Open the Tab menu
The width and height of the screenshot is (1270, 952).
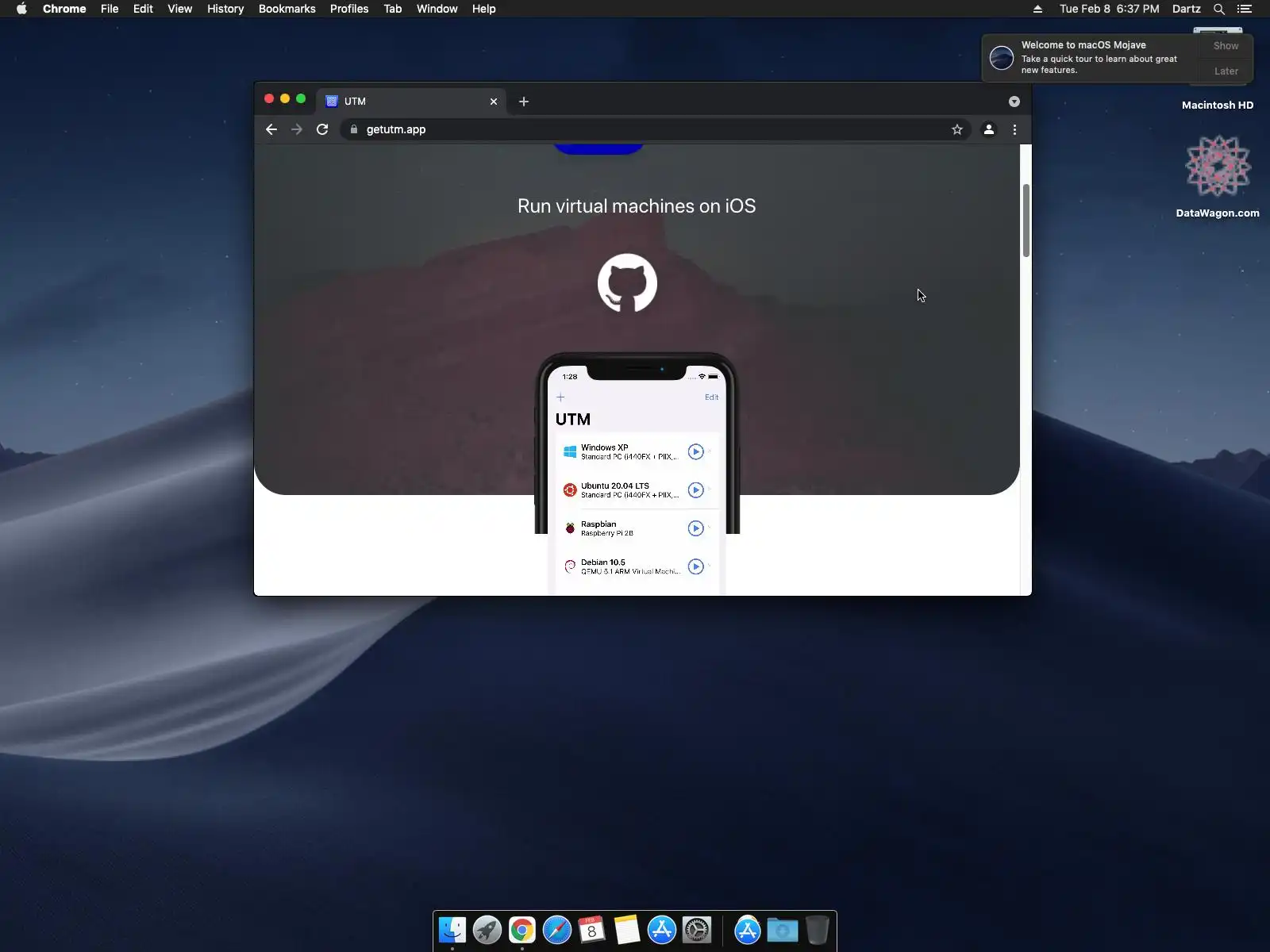point(393,9)
